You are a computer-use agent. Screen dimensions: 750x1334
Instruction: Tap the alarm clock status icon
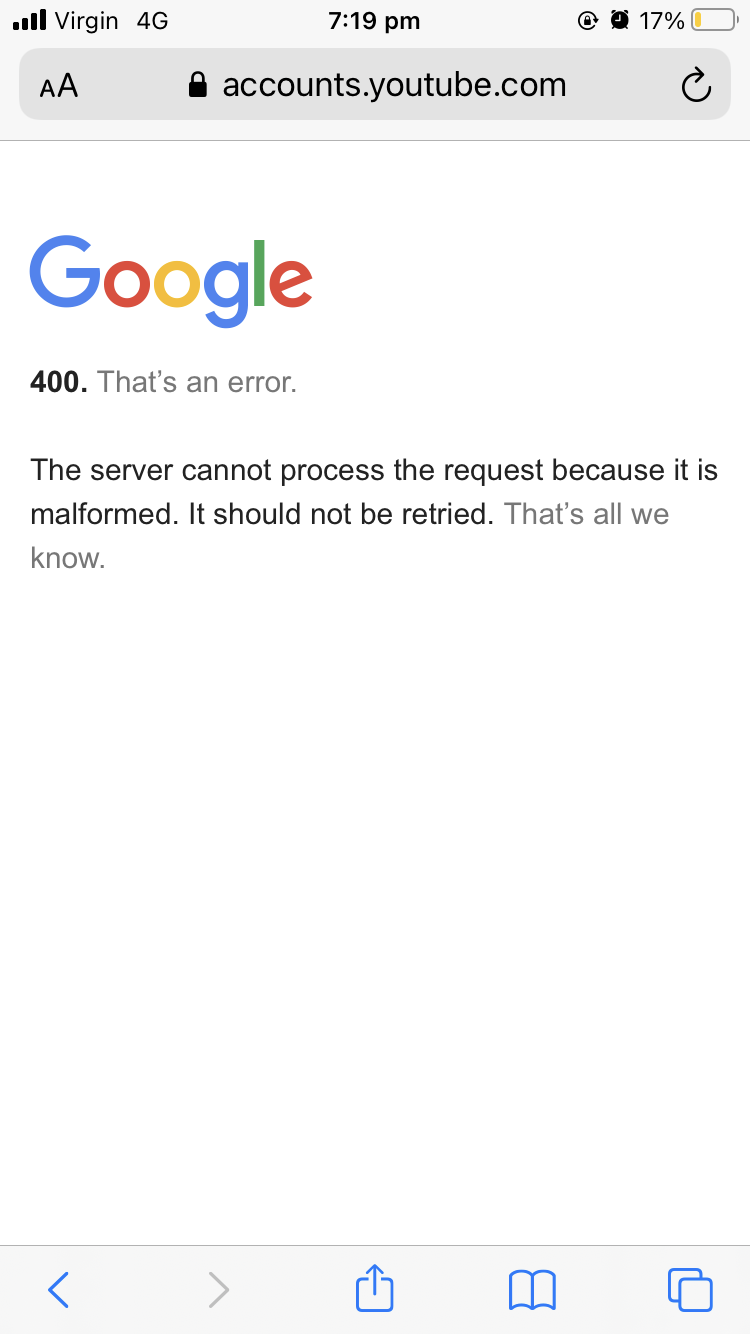tap(619, 20)
